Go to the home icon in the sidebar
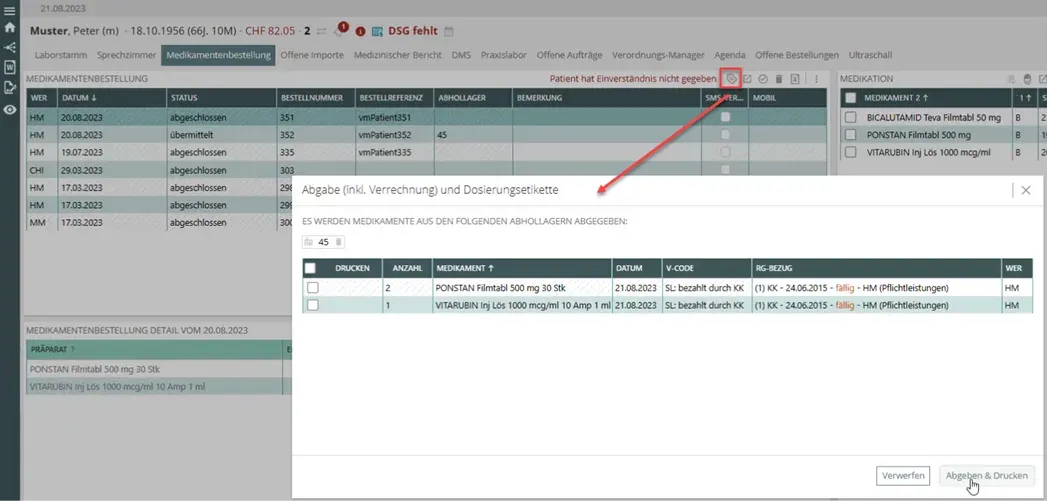The width and height of the screenshot is (1047, 501). 9,27
